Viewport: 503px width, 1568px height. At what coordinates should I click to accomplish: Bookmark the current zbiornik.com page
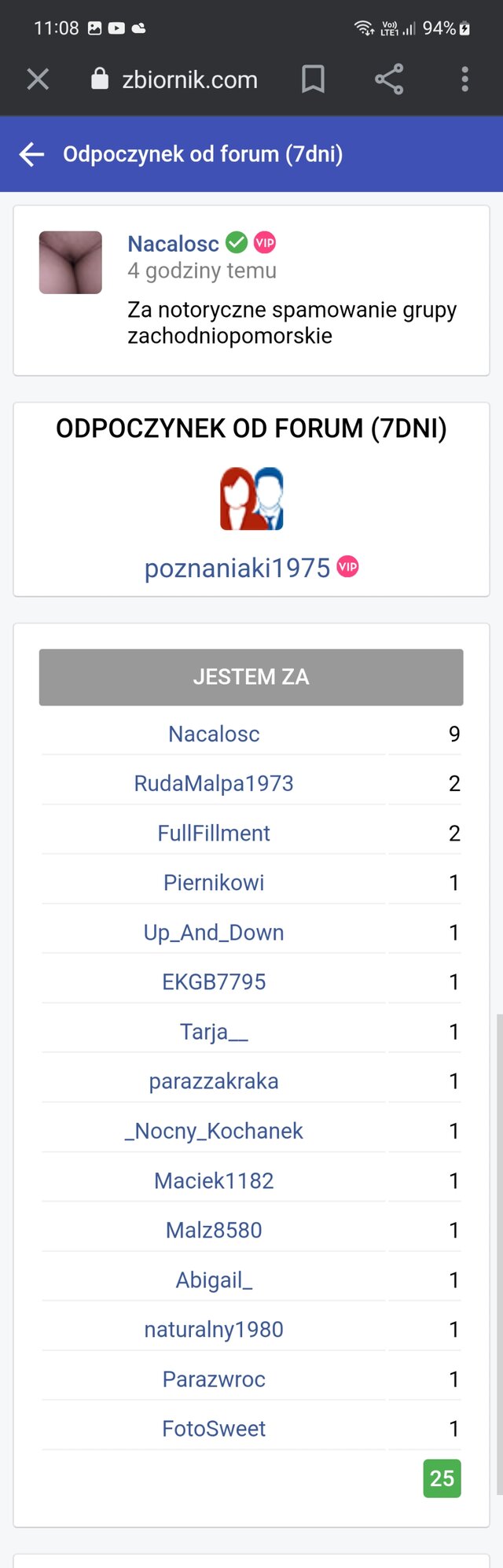click(314, 79)
